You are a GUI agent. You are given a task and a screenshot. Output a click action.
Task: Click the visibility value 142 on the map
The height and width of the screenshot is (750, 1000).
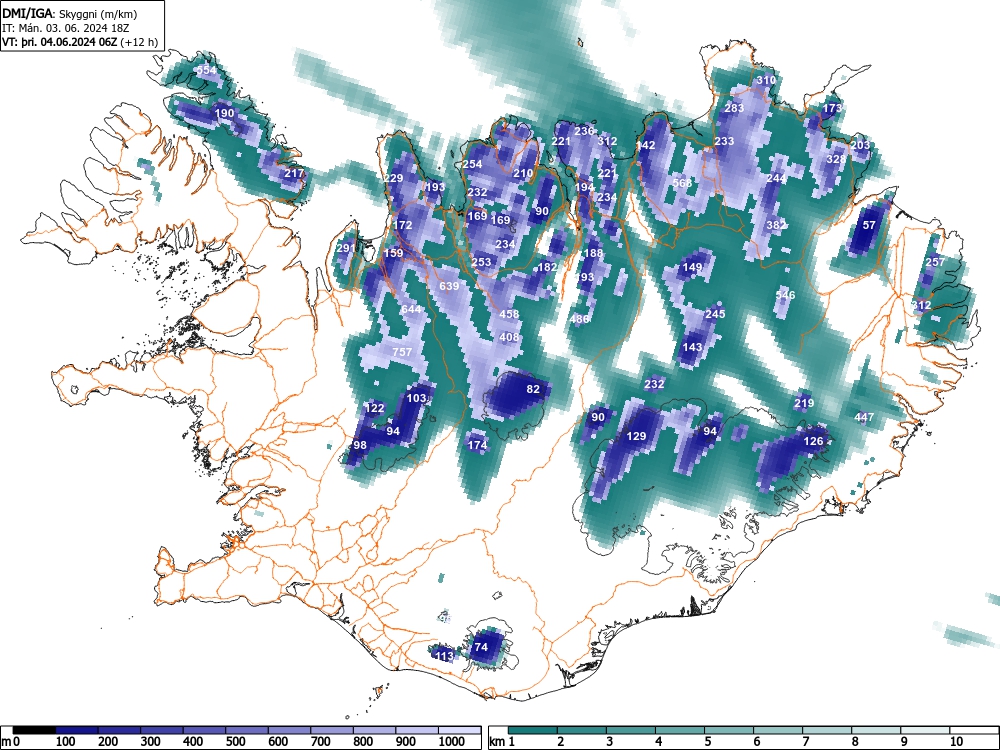(645, 145)
